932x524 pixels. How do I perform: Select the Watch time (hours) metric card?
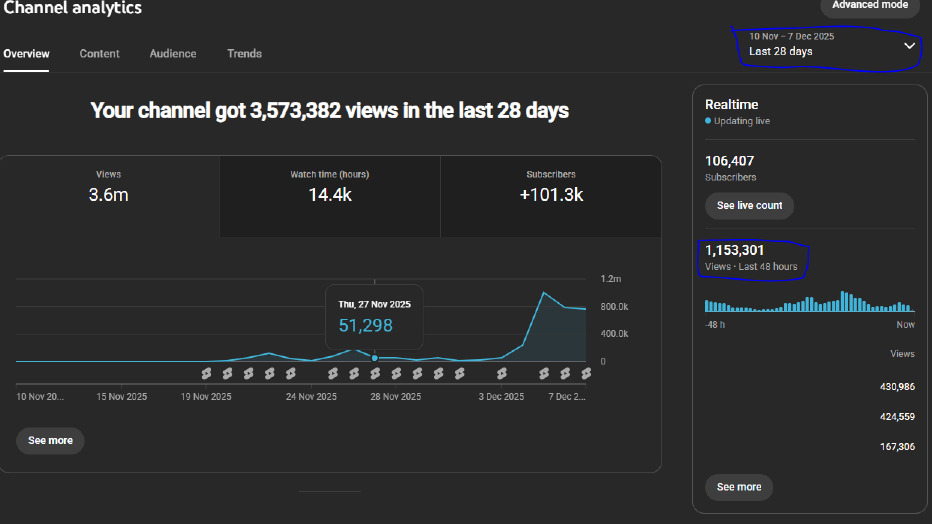tap(329, 187)
